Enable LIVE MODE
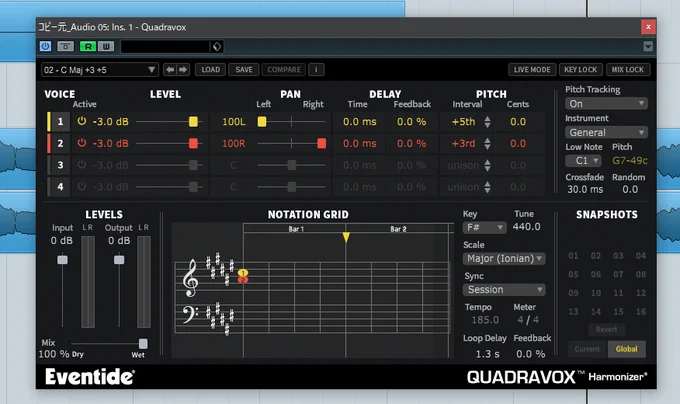This screenshot has width=680, height=404. point(532,69)
